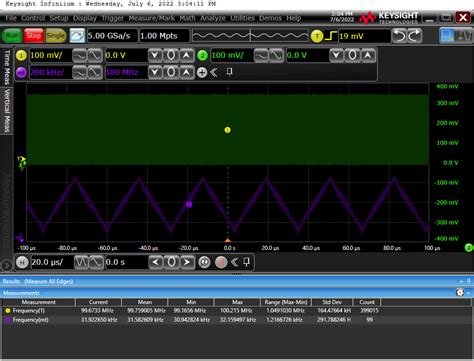Screen dimensions: 474x361
Task: Toggle channel 2 green indicator button
Action: tap(202, 55)
